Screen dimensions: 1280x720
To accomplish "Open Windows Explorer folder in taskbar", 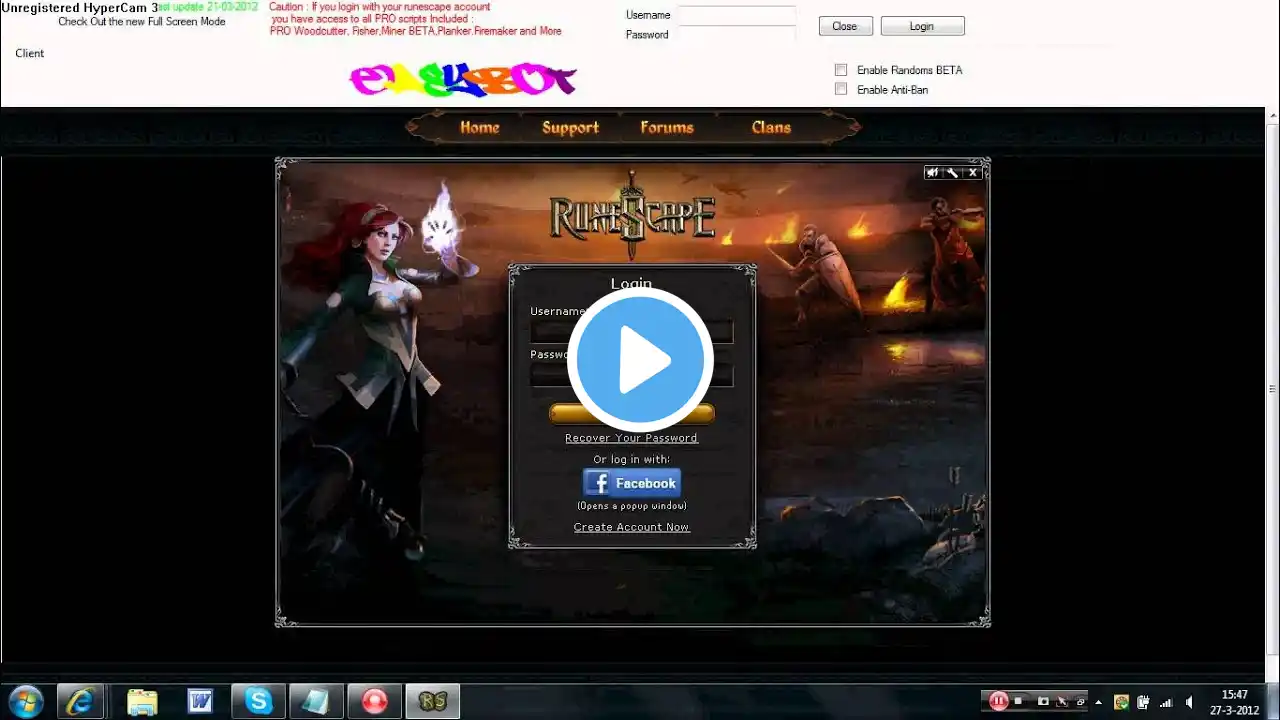I will pyautogui.click(x=142, y=701).
